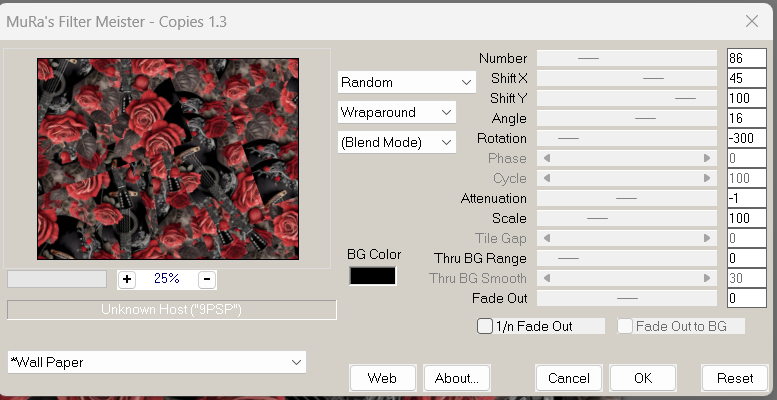Open the Blend Mode dropdown

pyautogui.click(x=396, y=142)
